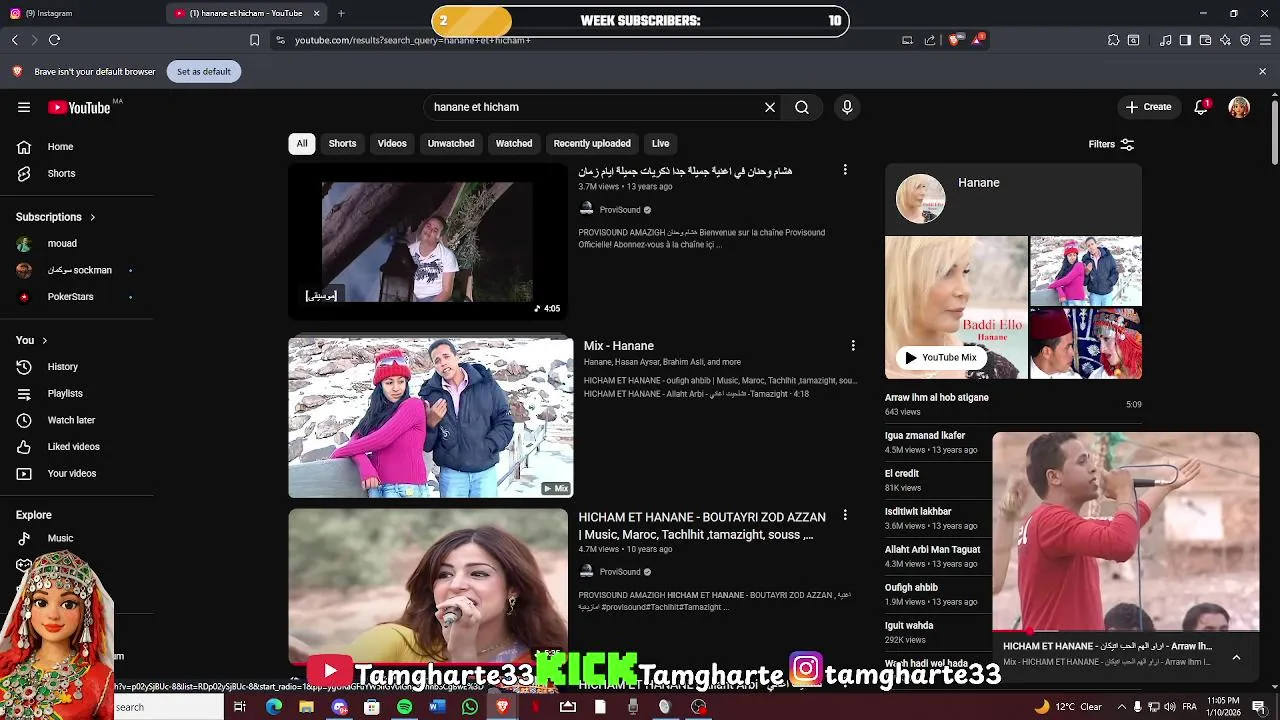
Task: Reload the page in browser toolbar
Action: point(54,40)
